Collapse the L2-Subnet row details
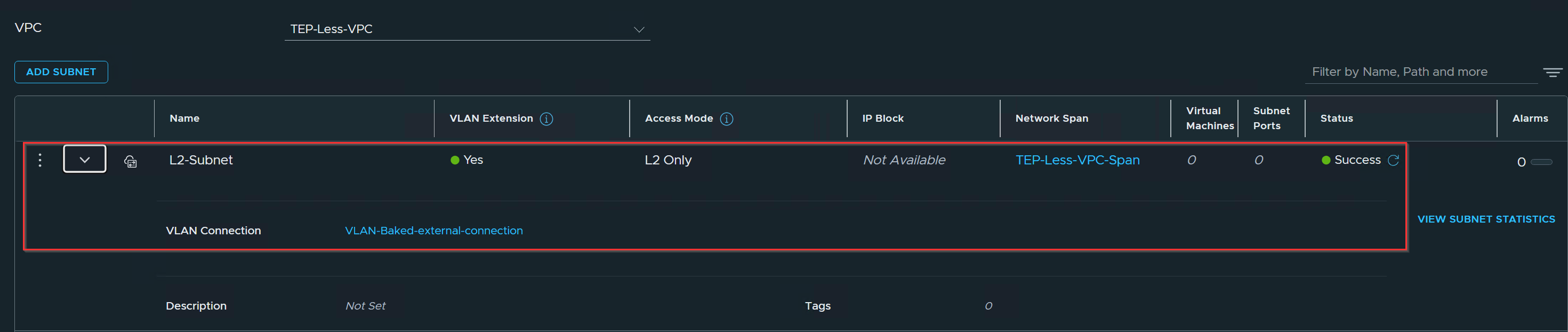1568x332 pixels. point(85,159)
